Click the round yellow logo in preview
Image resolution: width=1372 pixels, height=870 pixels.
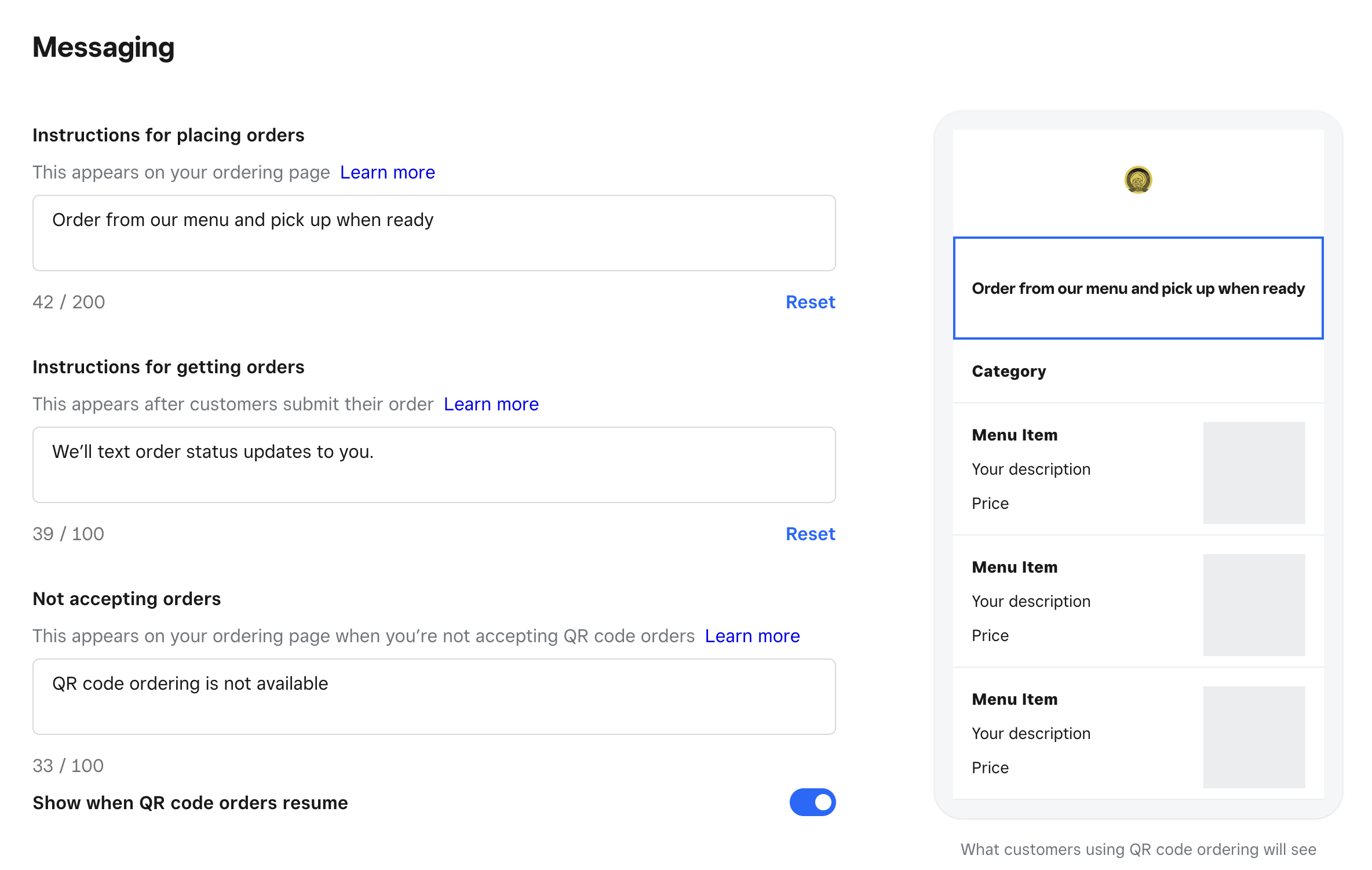pyautogui.click(x=1138, y=180)
